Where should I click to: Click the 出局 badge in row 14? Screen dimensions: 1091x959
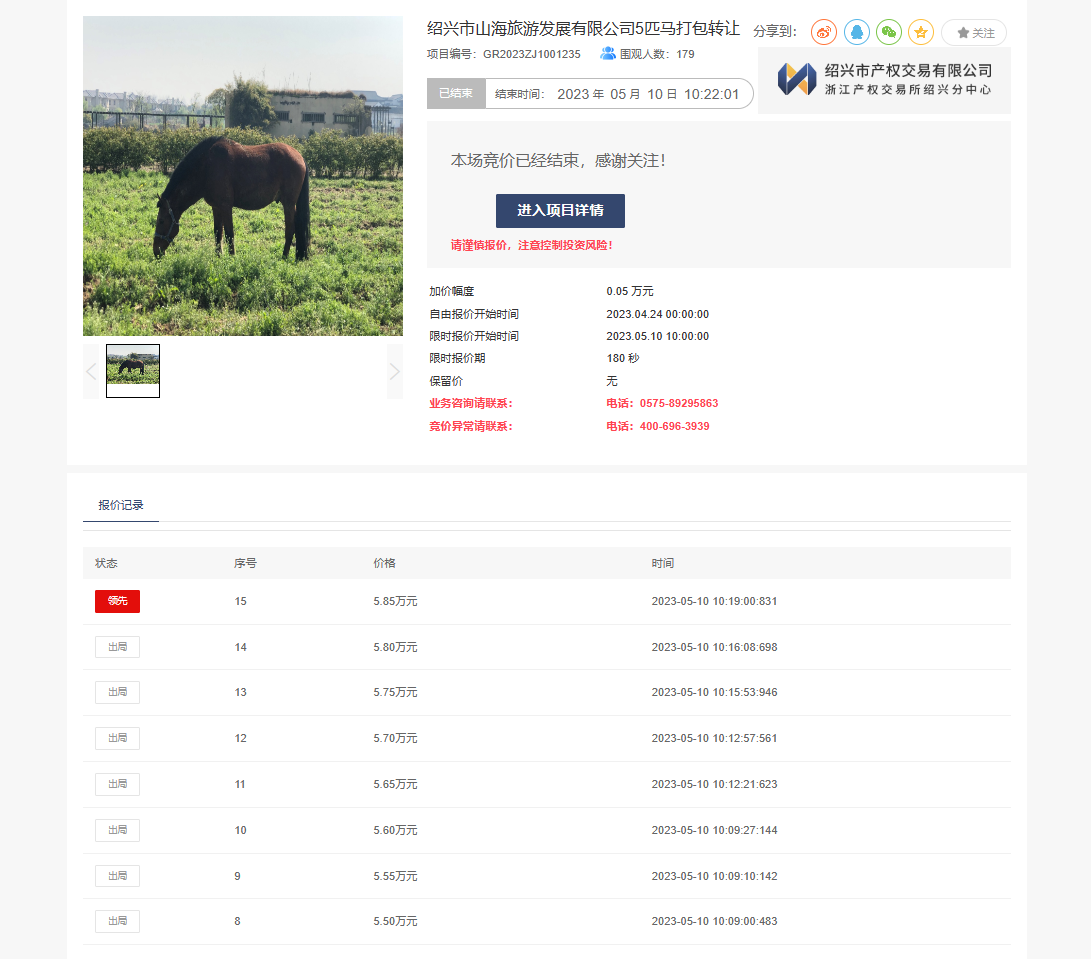(x=118, y=647)
